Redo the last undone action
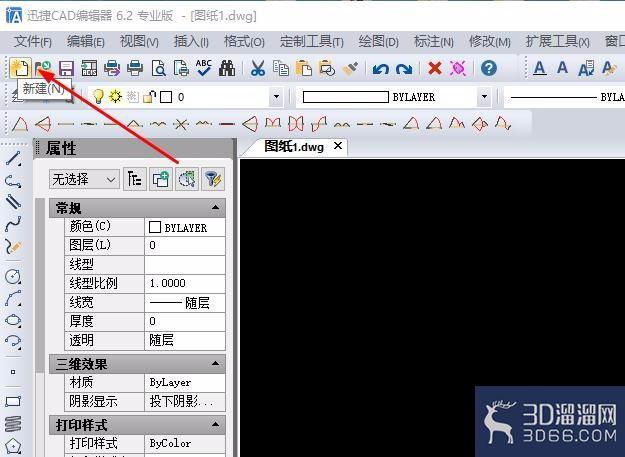The image size is (625, 457). [404, 69]
